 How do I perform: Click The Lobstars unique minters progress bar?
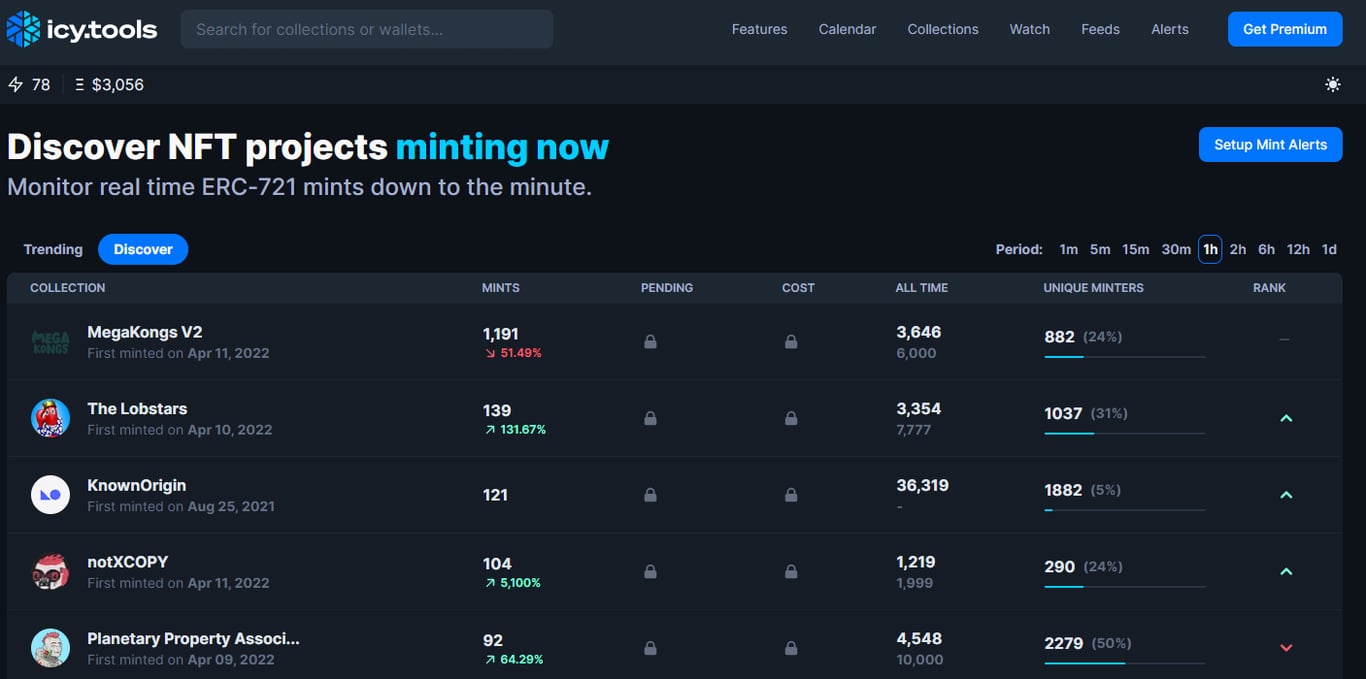(1124, 433)
